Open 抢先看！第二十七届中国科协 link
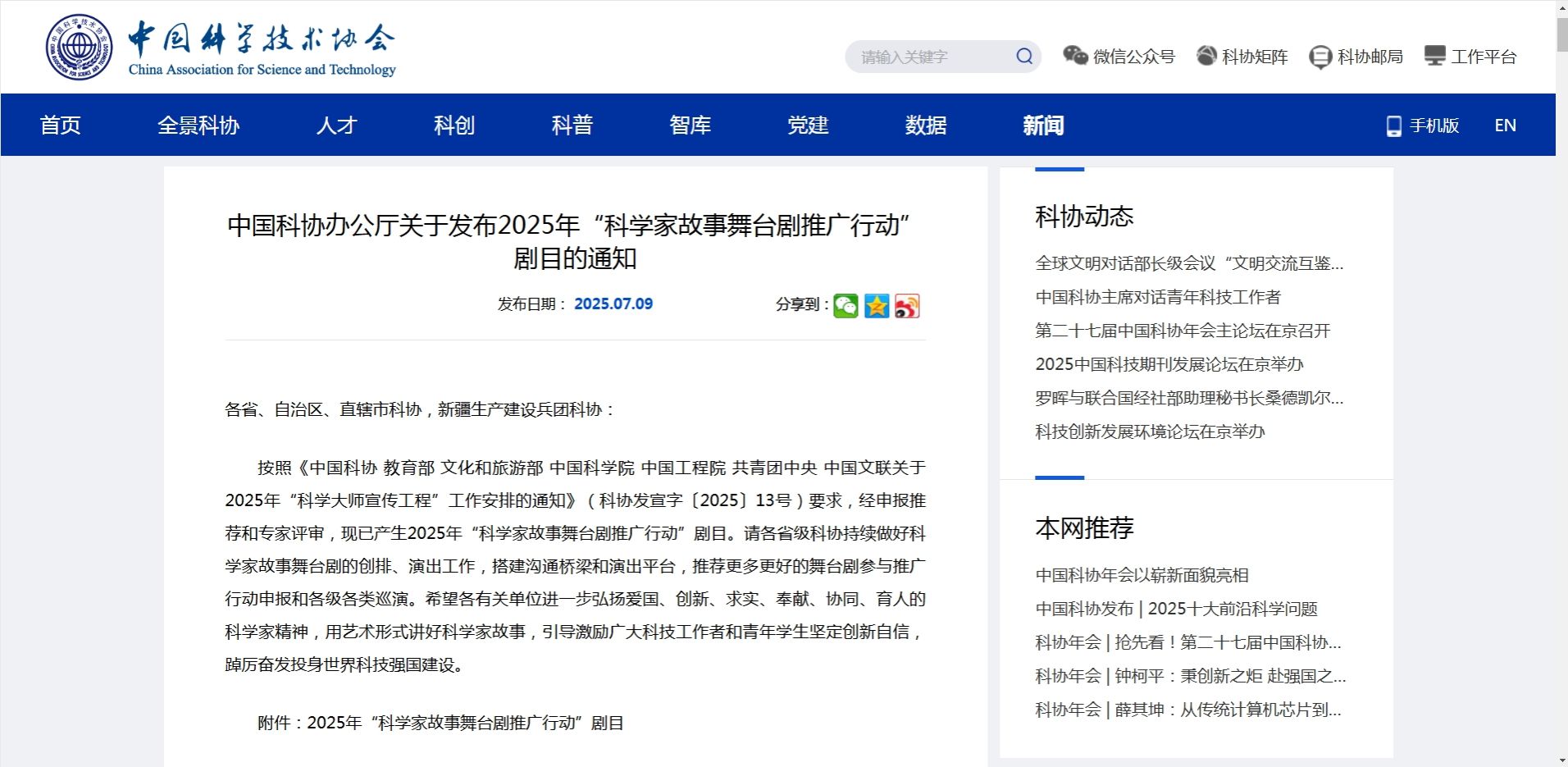The width and height of the screenshot is (1568, 767). [1188, 642]
